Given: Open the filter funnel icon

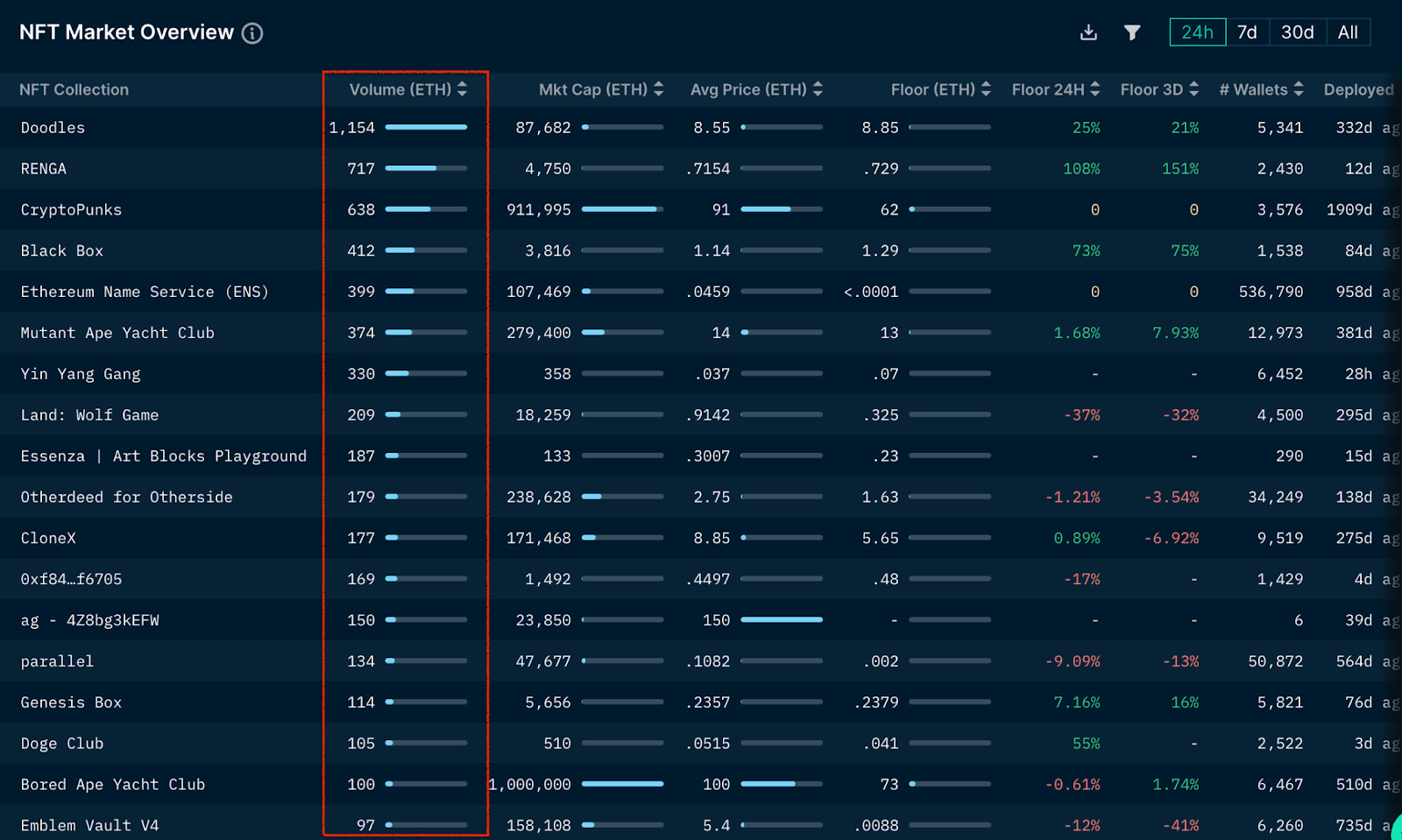Looking at the screenshot, I should 1132,32.
